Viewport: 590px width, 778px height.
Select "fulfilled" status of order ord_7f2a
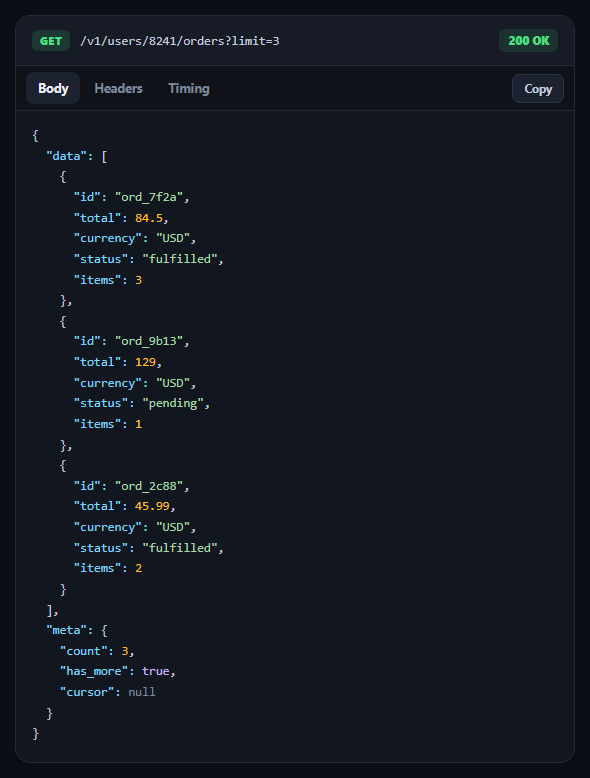[x=180, y=259]
